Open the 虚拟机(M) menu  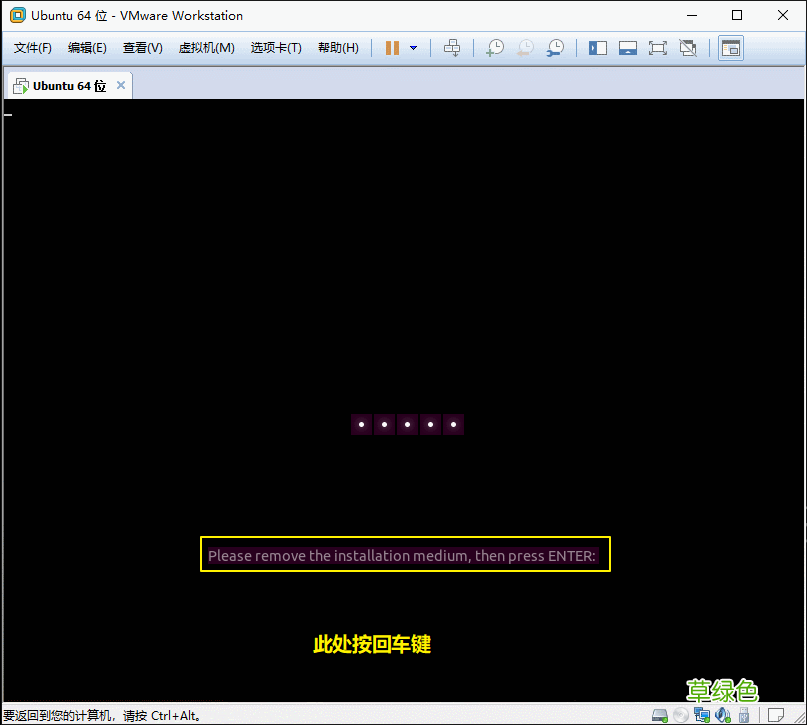point(206,48)
